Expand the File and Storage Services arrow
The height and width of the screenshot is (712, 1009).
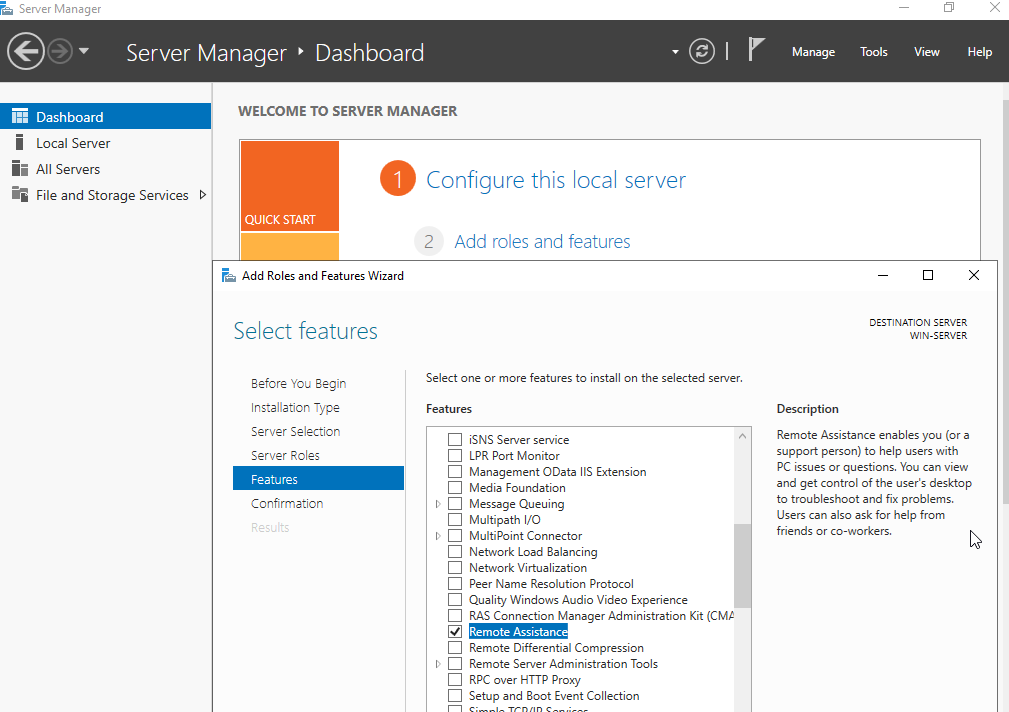click(203, 194)
